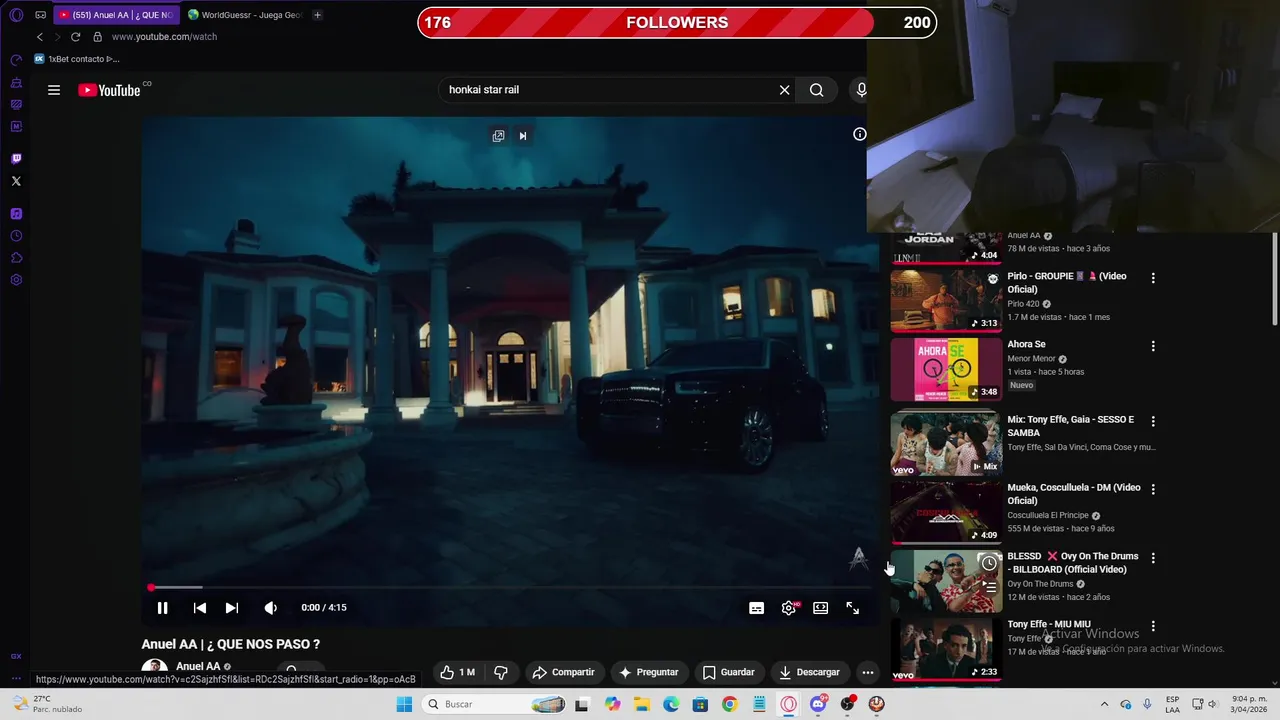1280x720 pixels.
Task: Switch to theater mode
Action: tap(821, 608)
